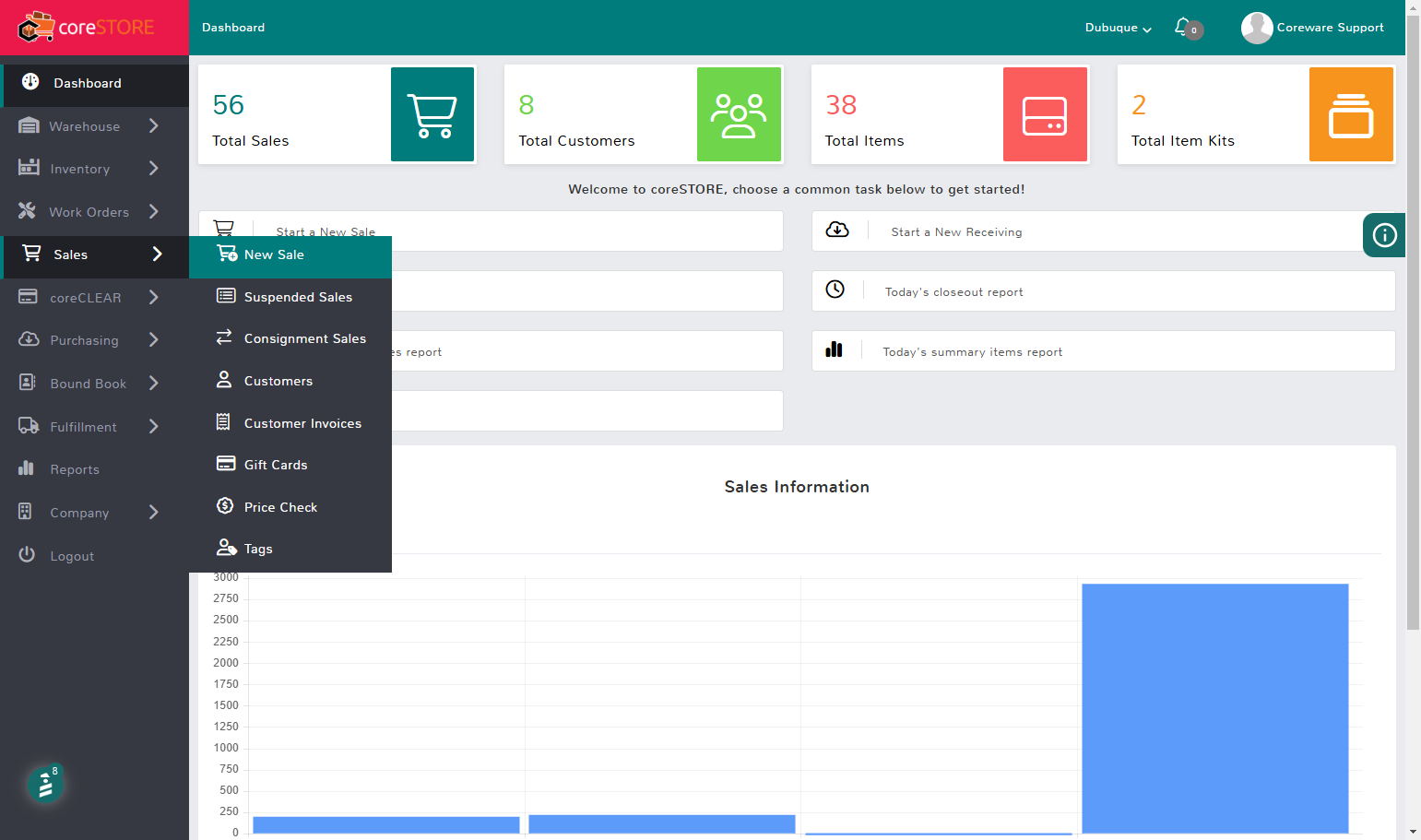Expand the Warehouse sidebar menu
Screen dimensions: 1421x840
coord(94,126)
